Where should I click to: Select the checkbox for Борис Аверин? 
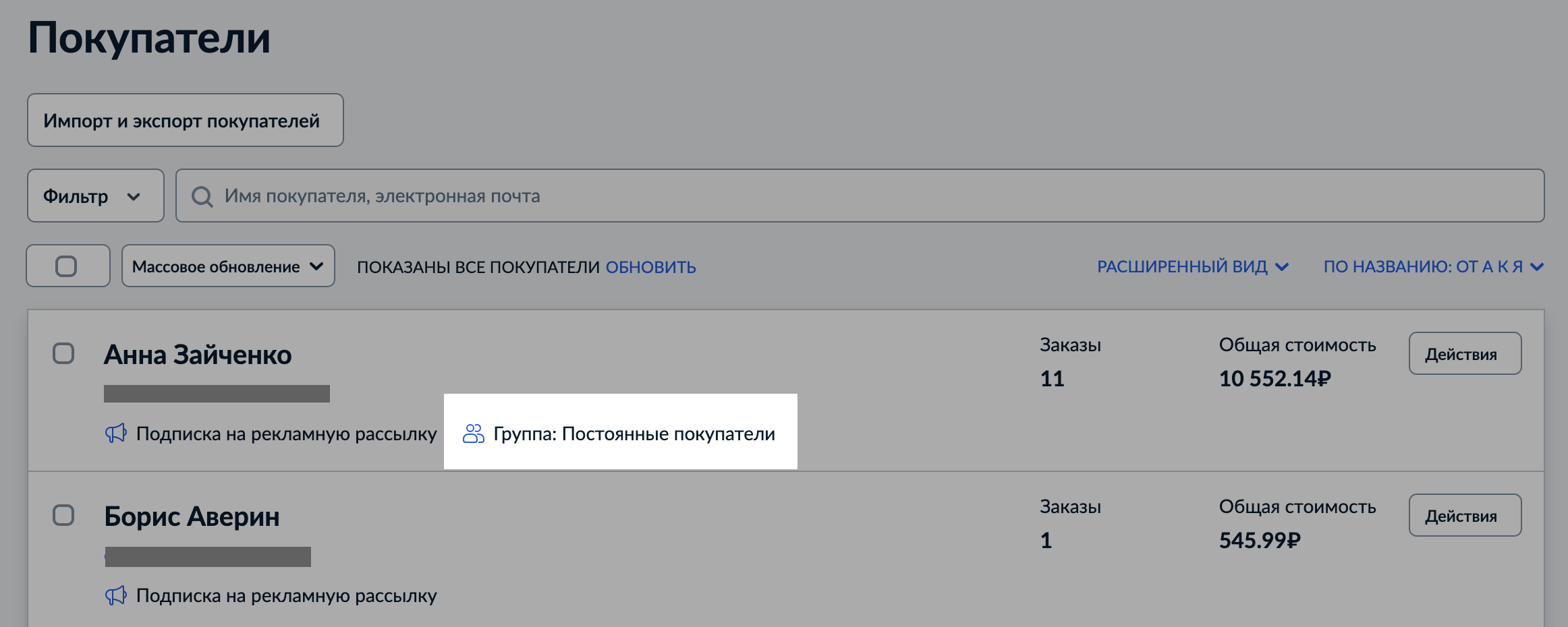click(63, 515)
